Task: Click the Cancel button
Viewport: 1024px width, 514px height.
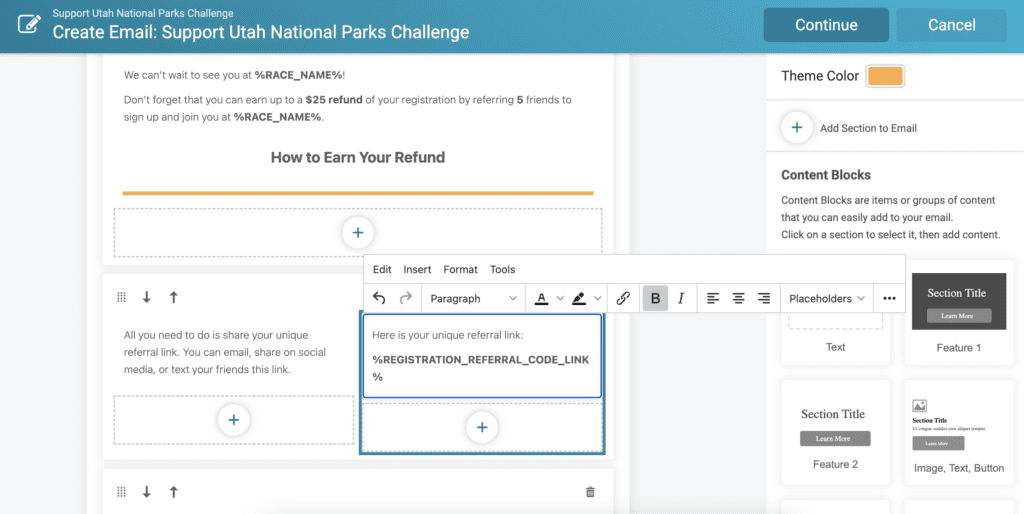Action: [952, 25]
